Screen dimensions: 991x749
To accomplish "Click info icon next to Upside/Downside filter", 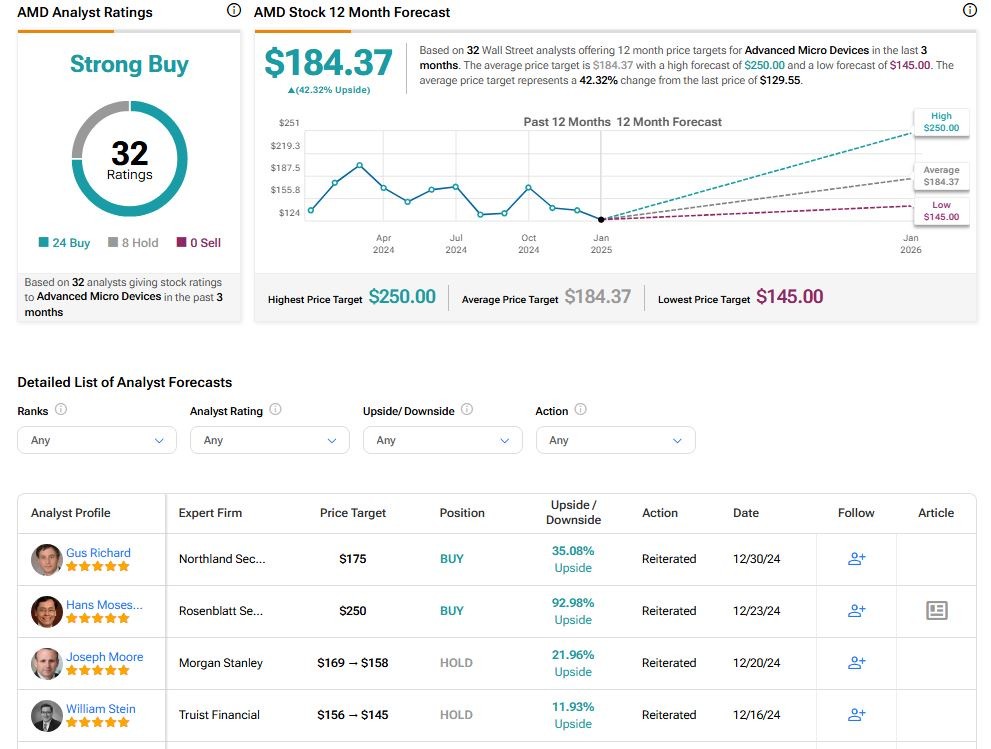I will (x=467, y=410).
